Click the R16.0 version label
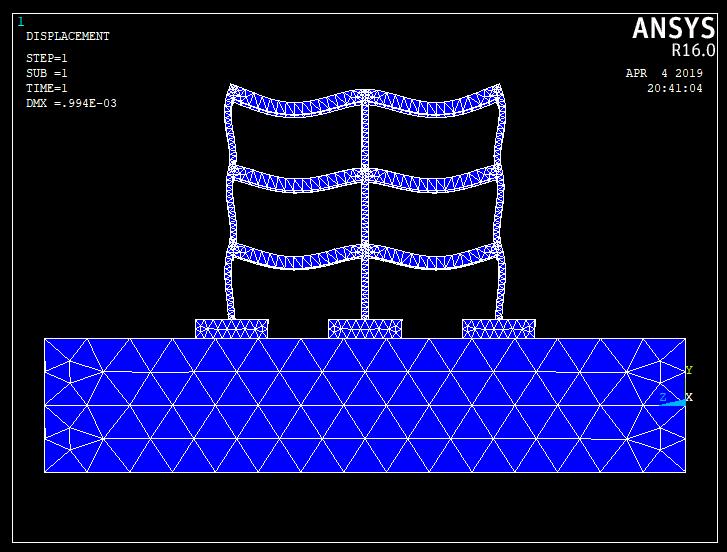727x552 pixels. coord(694,51)
